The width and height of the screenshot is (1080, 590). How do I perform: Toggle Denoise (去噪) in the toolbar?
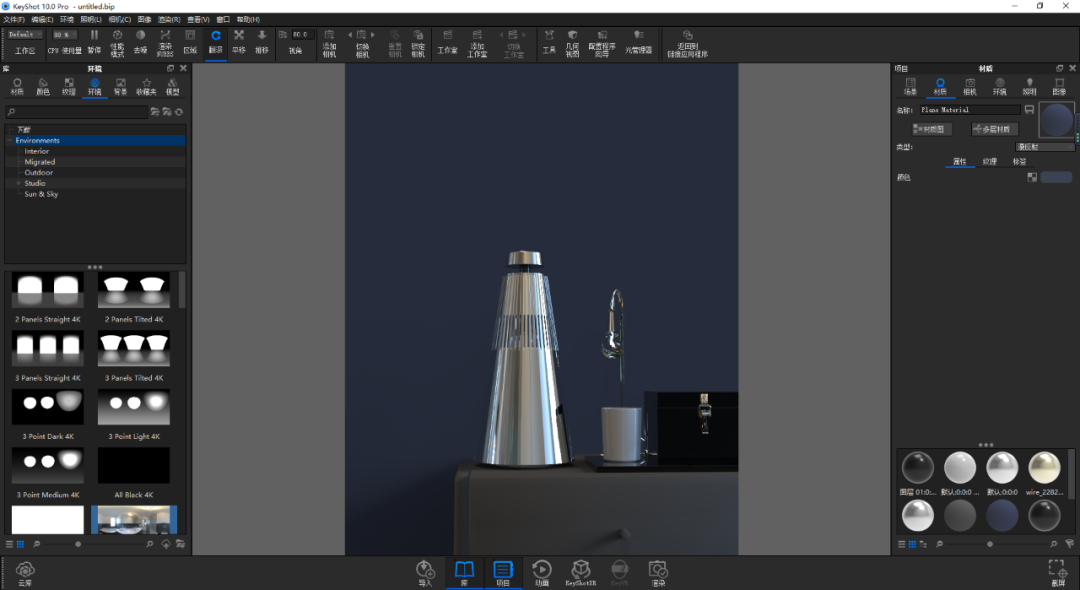point(141,42)
